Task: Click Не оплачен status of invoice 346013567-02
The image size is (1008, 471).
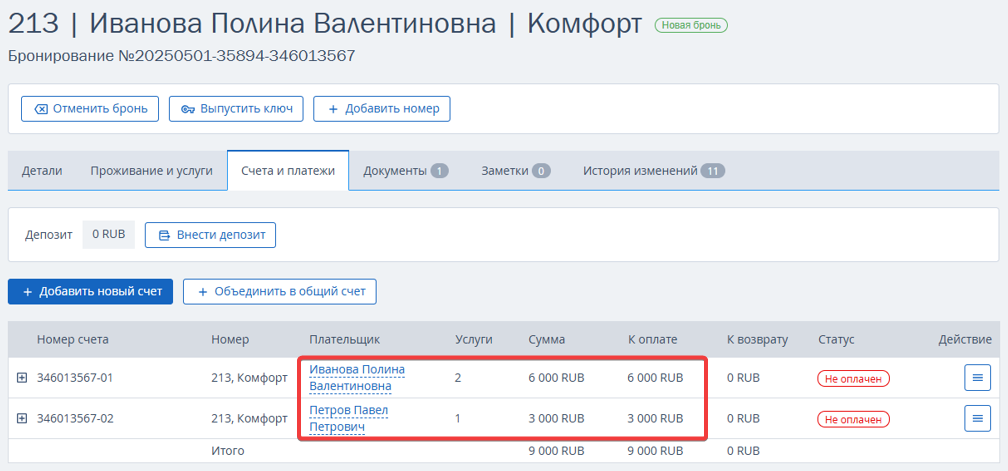Action: tap(853, 419)
